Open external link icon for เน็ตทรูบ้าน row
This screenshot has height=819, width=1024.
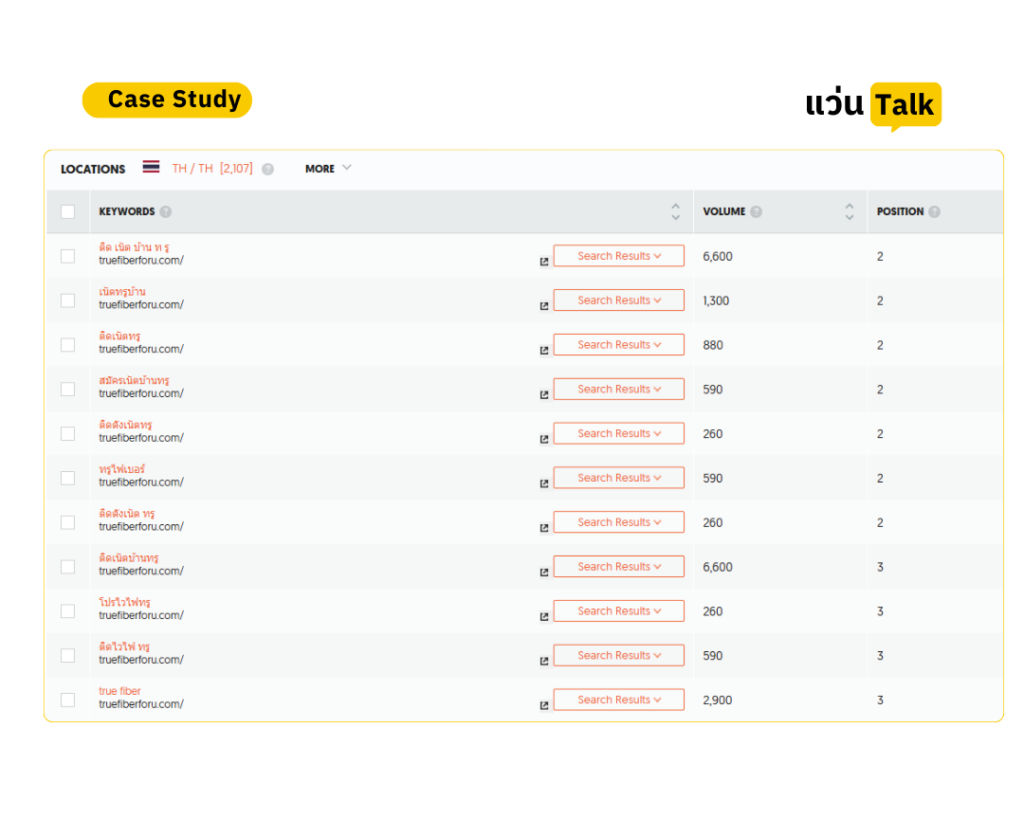(544, 306)
